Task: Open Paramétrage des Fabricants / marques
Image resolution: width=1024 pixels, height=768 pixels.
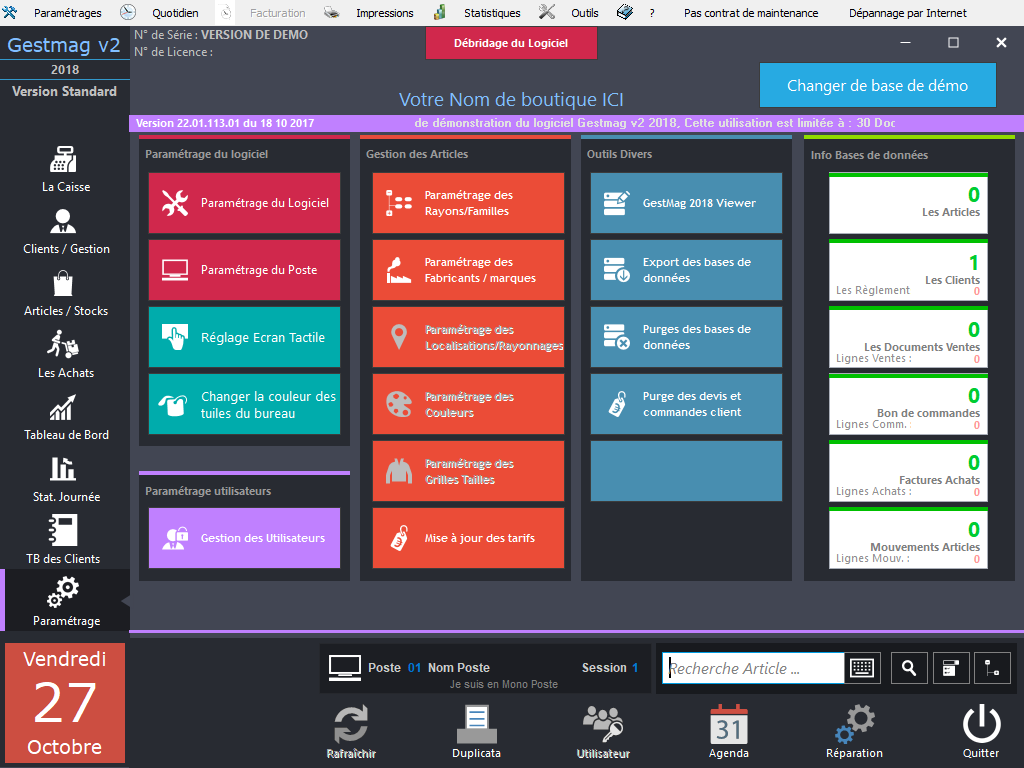Action: pos(468,270)
